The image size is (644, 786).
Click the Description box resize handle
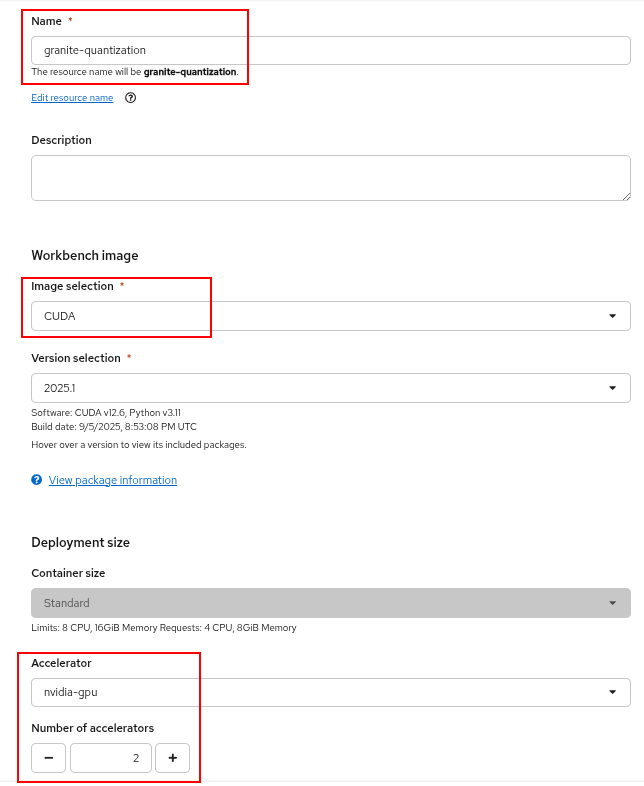tap(625, 195)
